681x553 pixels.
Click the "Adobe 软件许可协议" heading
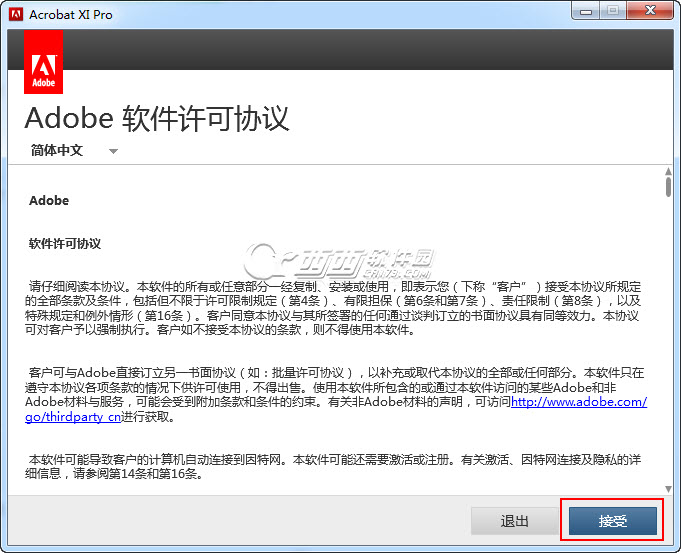click(157, 118)
